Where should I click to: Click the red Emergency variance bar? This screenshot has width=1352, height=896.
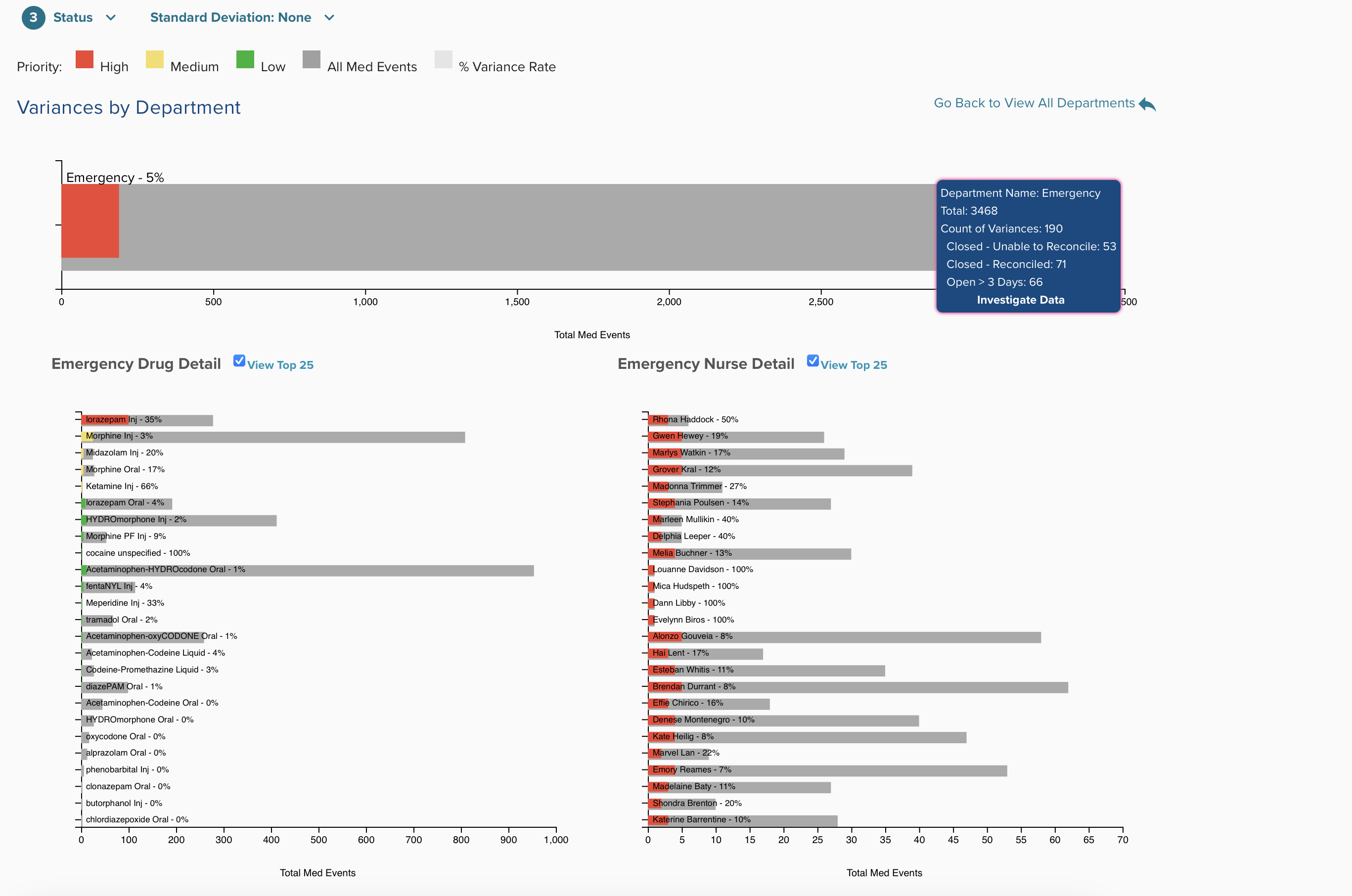(x=90, y=221)
